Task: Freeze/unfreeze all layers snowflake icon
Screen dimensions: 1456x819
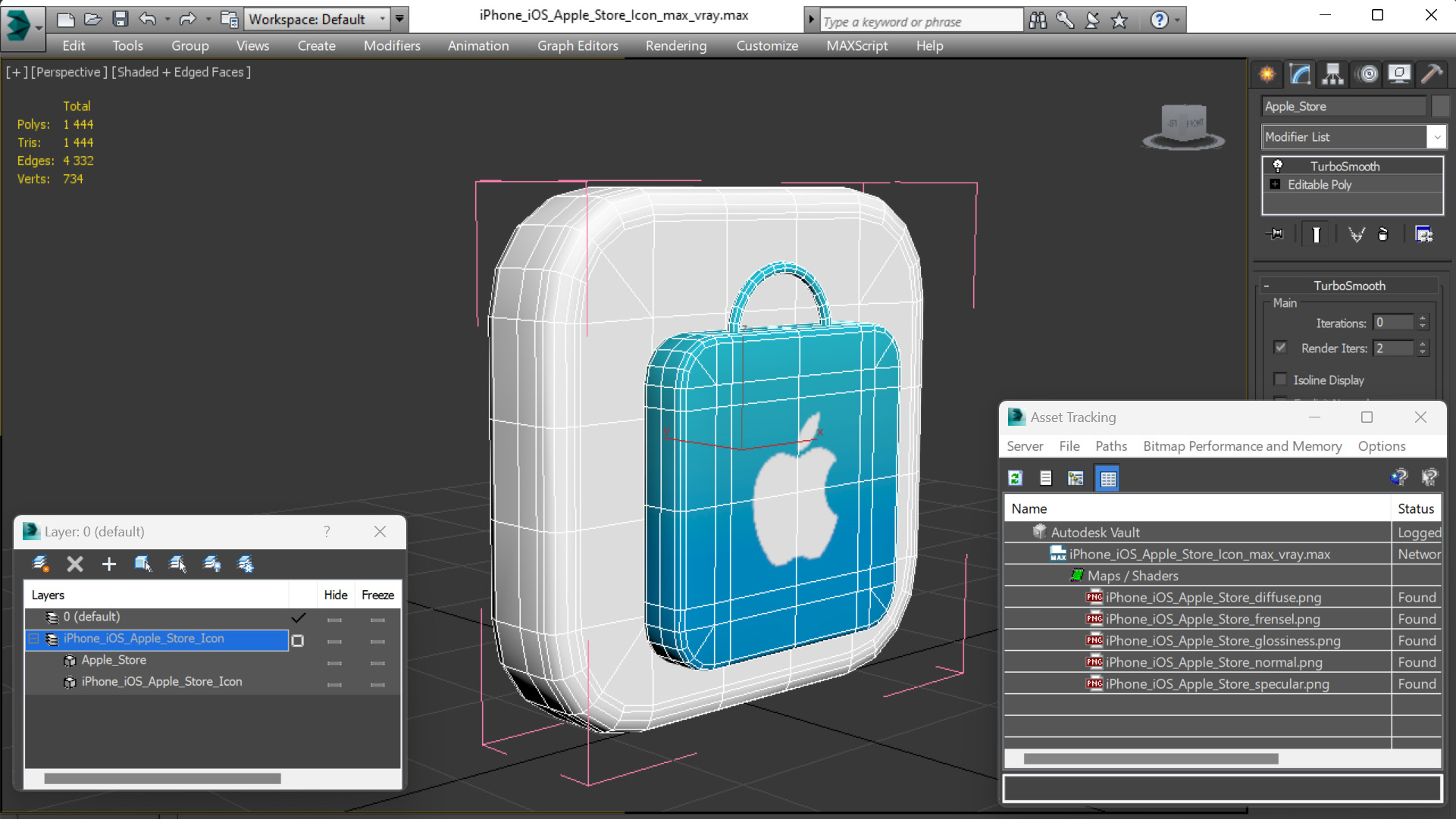Action: (246, 564)
